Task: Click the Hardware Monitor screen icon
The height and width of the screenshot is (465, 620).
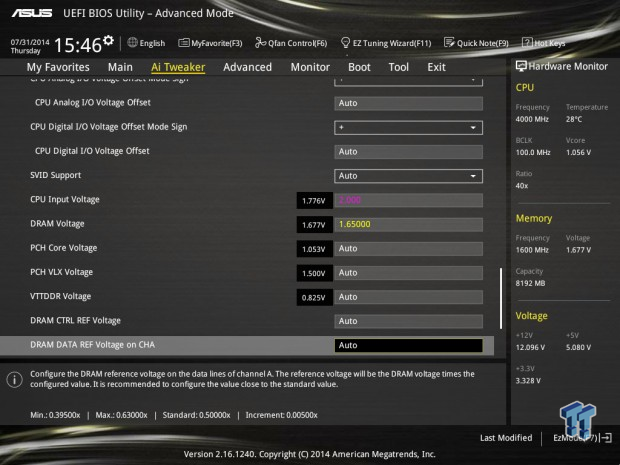Action: point(521,66)
